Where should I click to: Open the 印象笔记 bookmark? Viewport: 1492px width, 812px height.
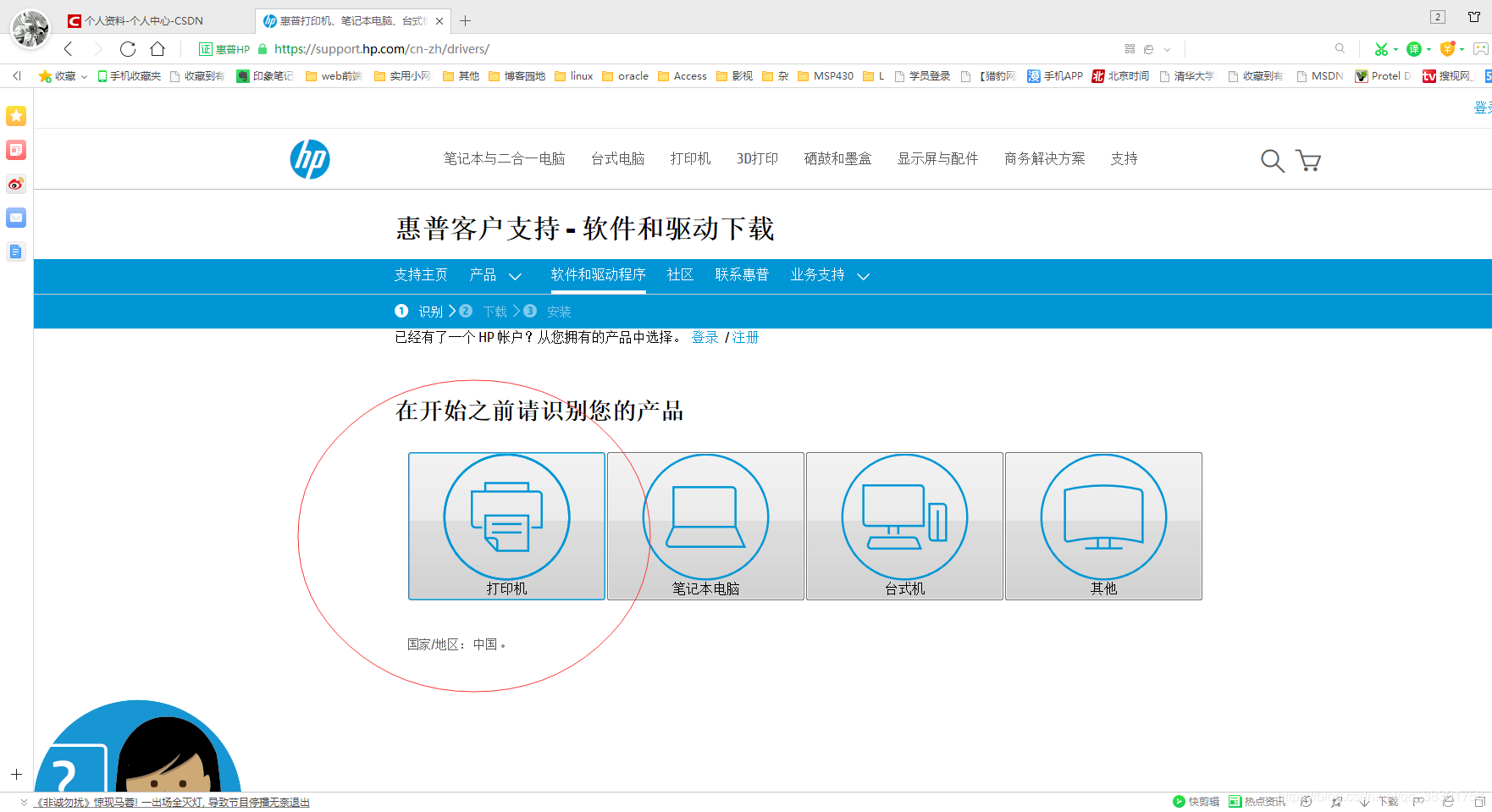(264, 76)
